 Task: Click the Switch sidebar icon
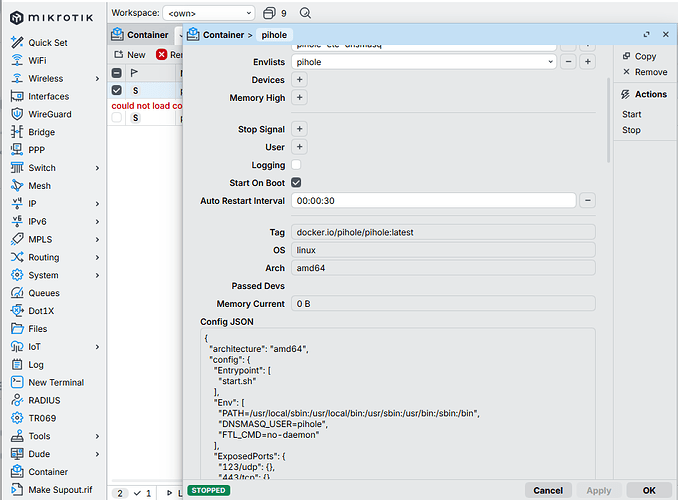coord(17,167)
